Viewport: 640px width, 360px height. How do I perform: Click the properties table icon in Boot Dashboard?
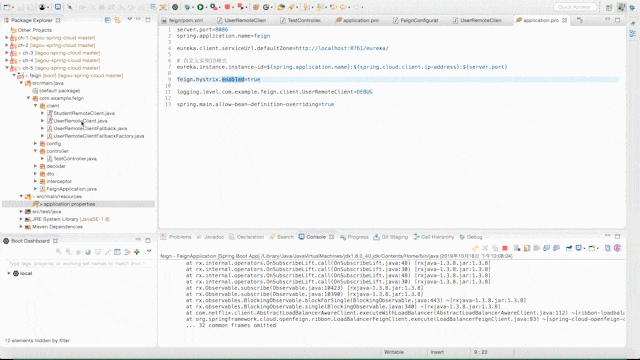[x=118, y=252]
